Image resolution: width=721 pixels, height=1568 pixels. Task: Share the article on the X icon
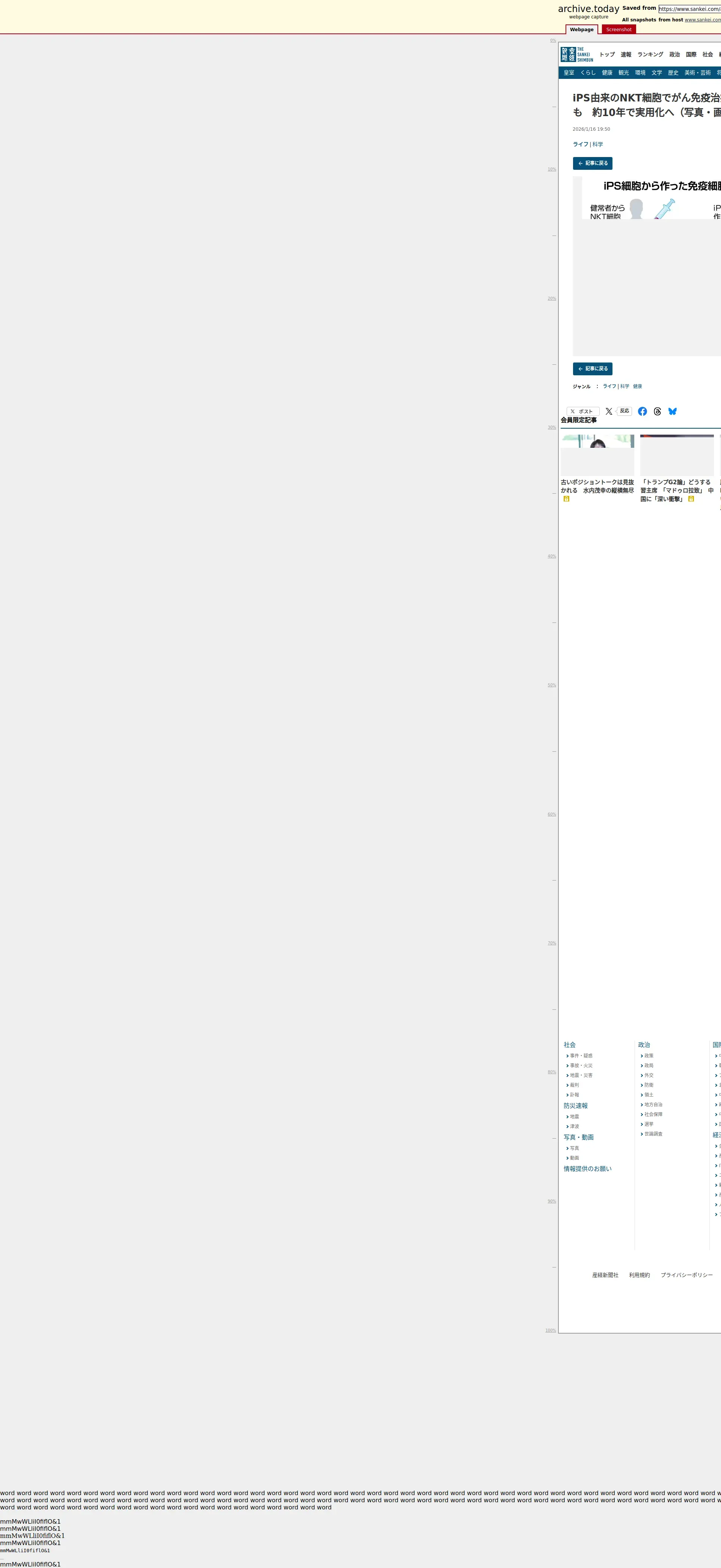(x=608, y=411)
